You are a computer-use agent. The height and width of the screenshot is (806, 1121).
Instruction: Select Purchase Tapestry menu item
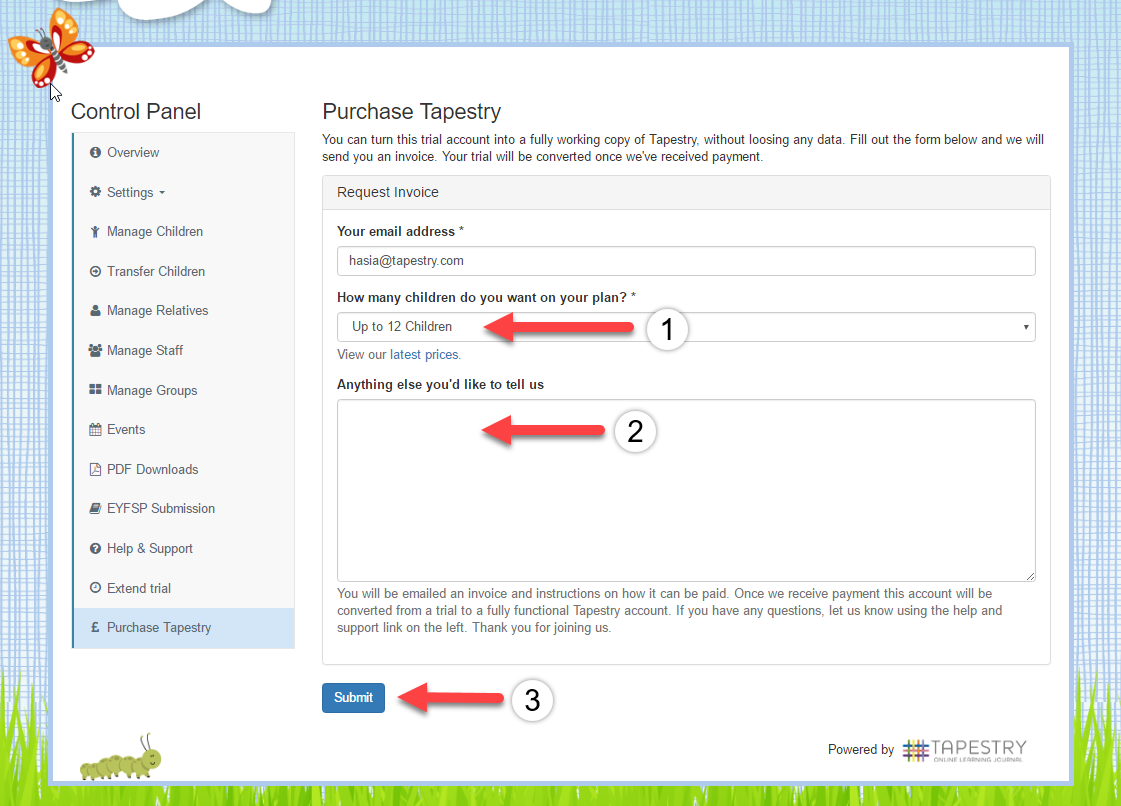click(x=184, y=628)
